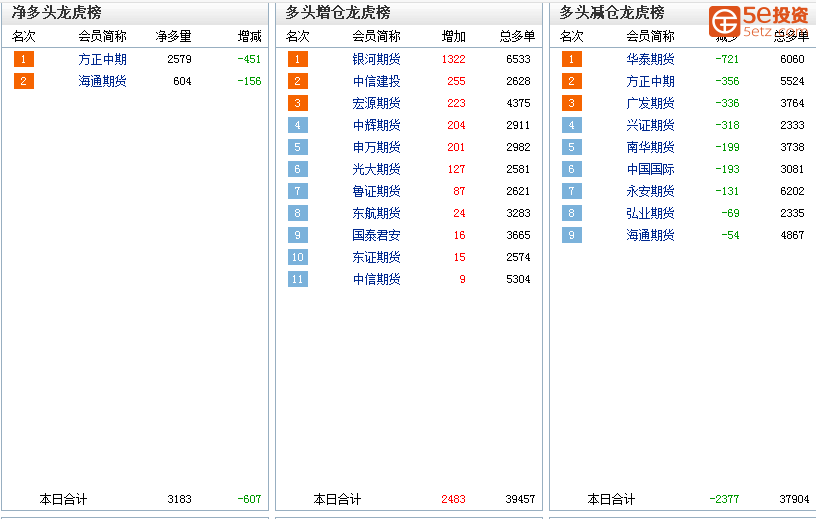
Task: Click rank 11 badge beside 中信期货
Action: [298, 279]
